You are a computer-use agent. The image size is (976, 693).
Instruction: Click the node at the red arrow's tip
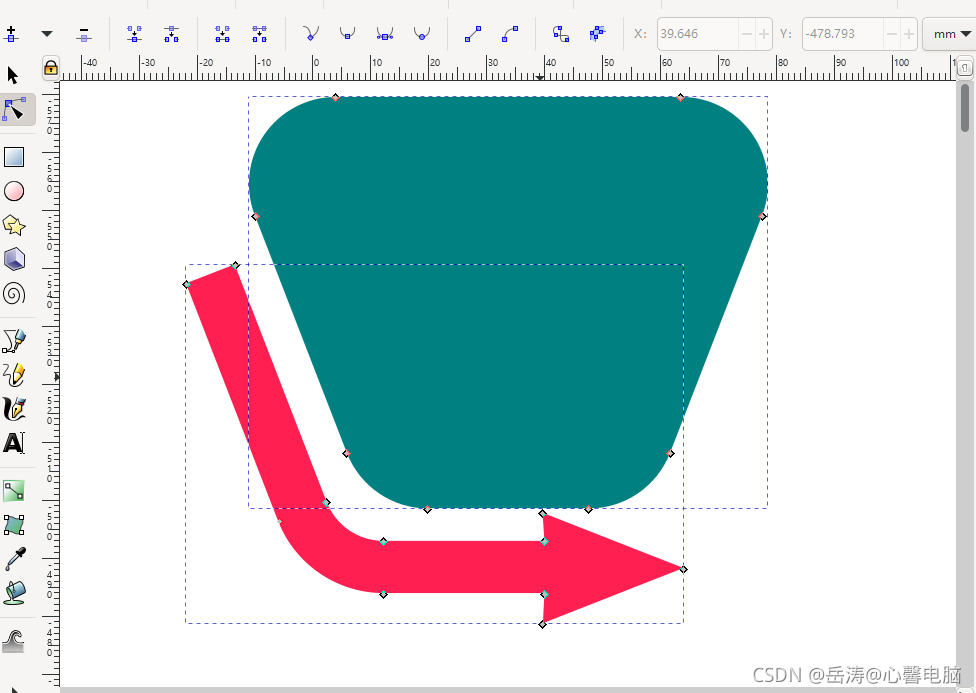[x=683, y=569]
